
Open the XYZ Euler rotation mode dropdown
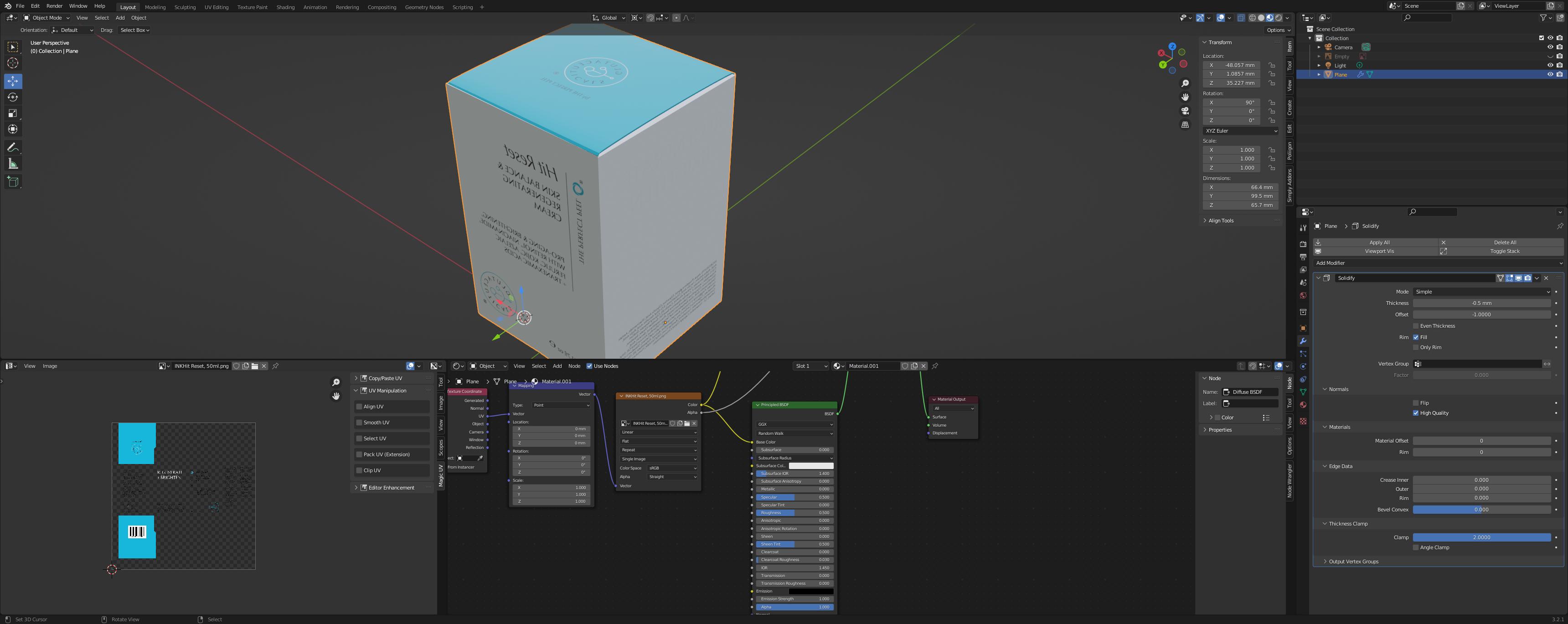(1240, 131)
